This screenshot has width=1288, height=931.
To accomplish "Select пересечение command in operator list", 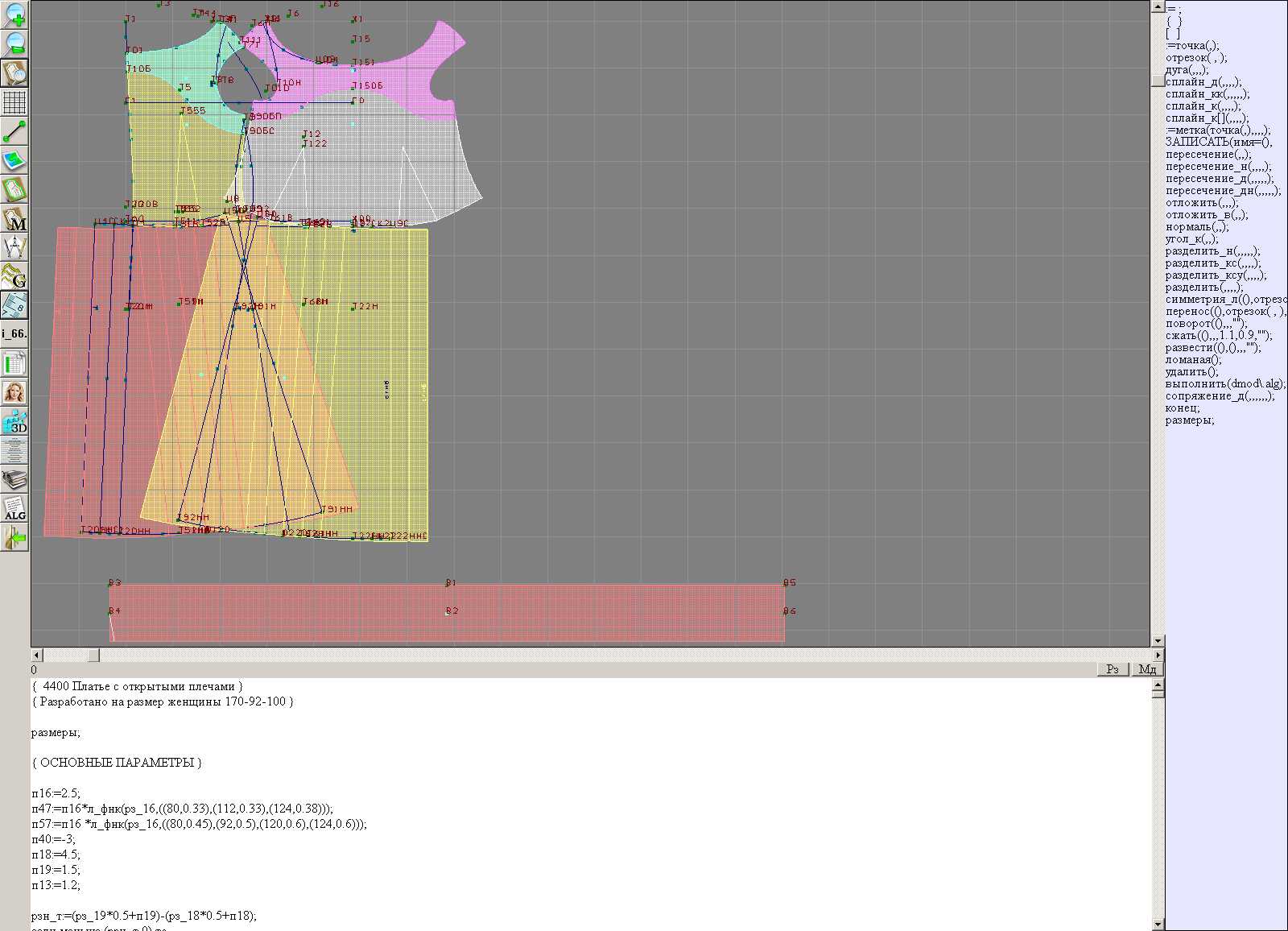I will 1207,155.
